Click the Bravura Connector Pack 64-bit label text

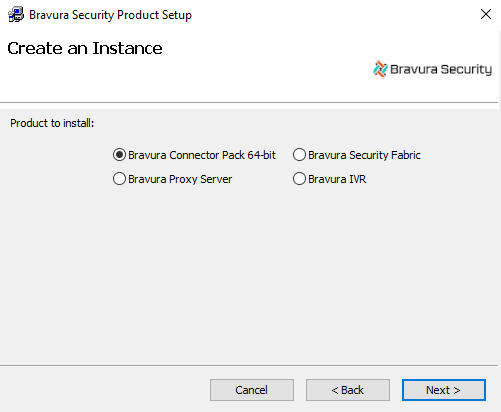202,155
